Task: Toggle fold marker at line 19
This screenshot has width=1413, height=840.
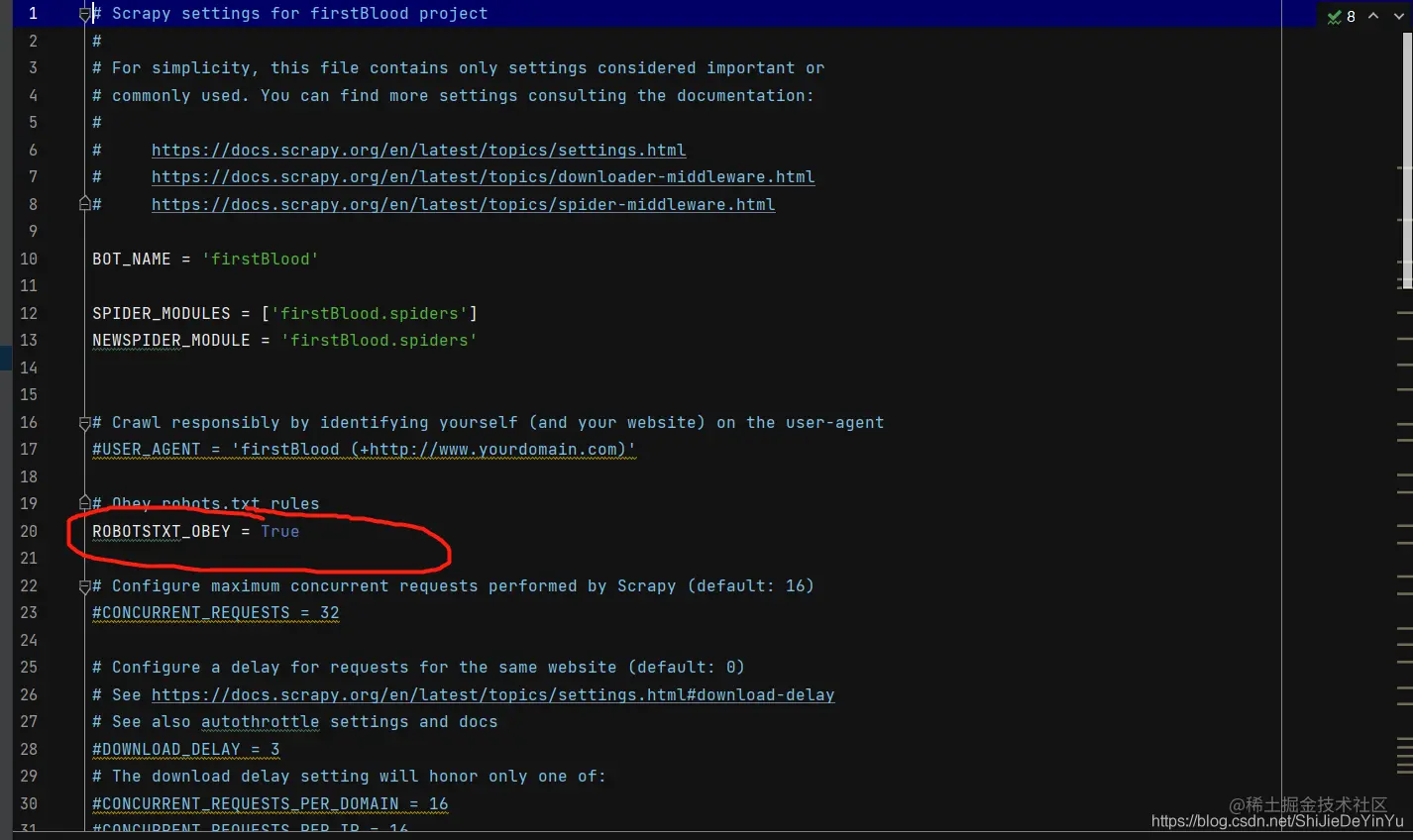Action: [x=85, y=504]
